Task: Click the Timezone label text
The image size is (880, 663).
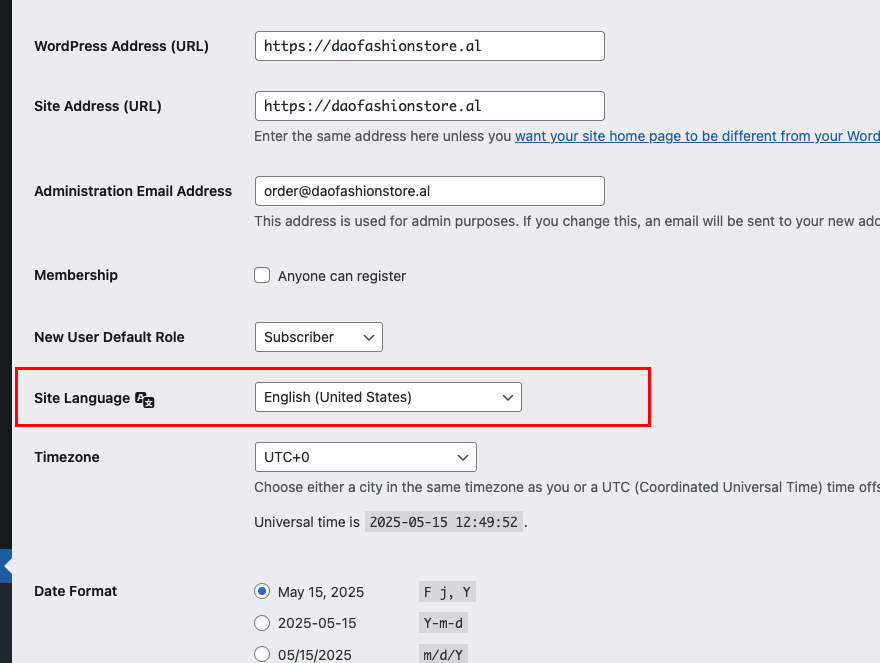Action: (x=67, y=457)
